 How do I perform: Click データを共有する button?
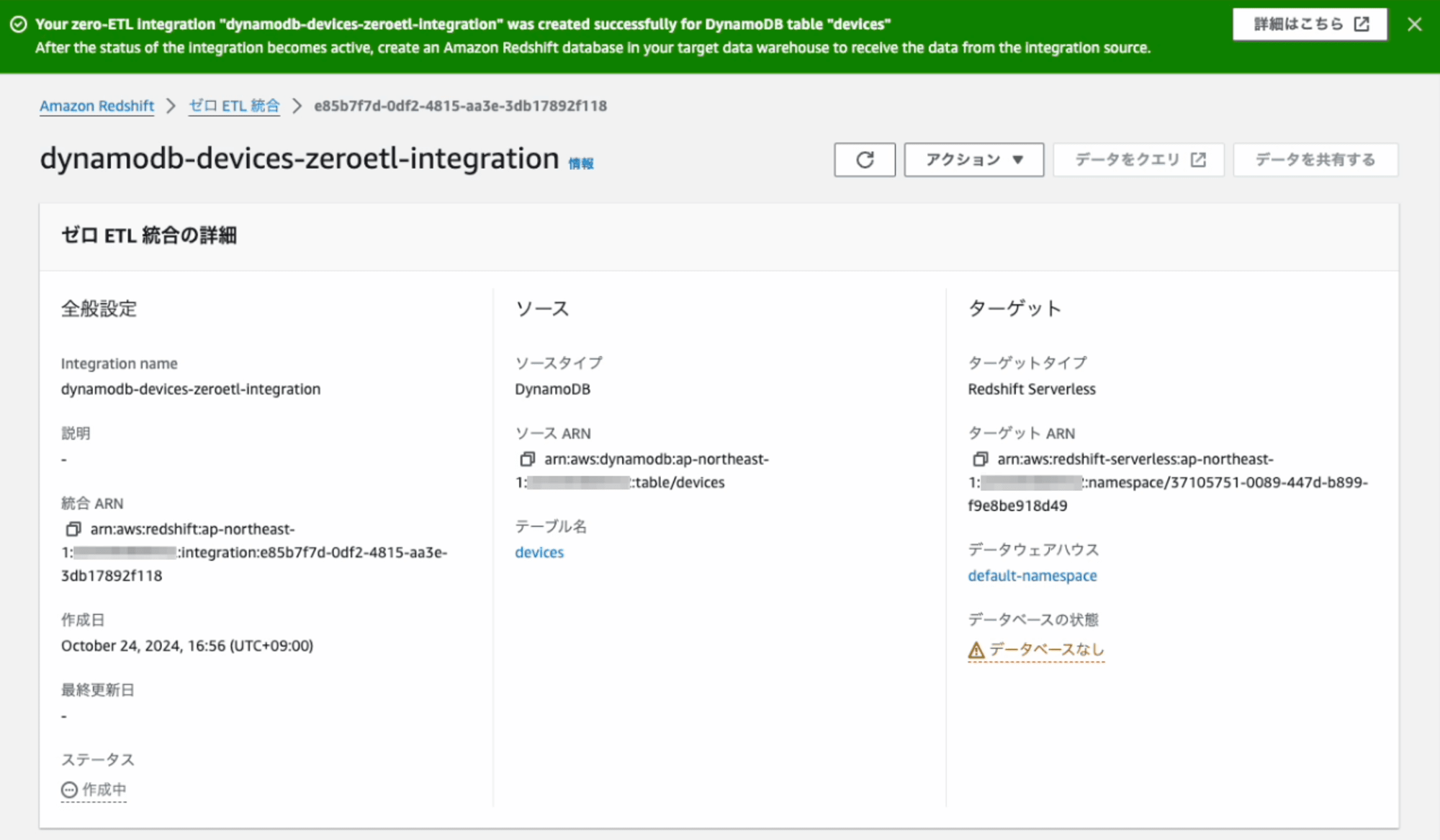click(1315, 160)
